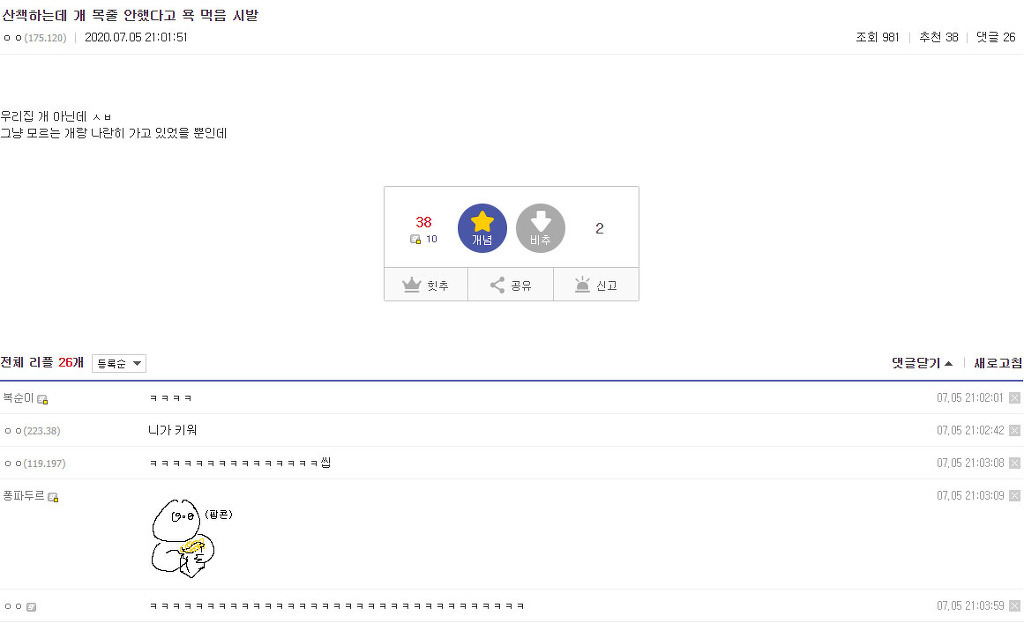Click the 퐁파두르 doodle sticker image
The height and width of the screenshot is (623, 1024).
(191, 538)
